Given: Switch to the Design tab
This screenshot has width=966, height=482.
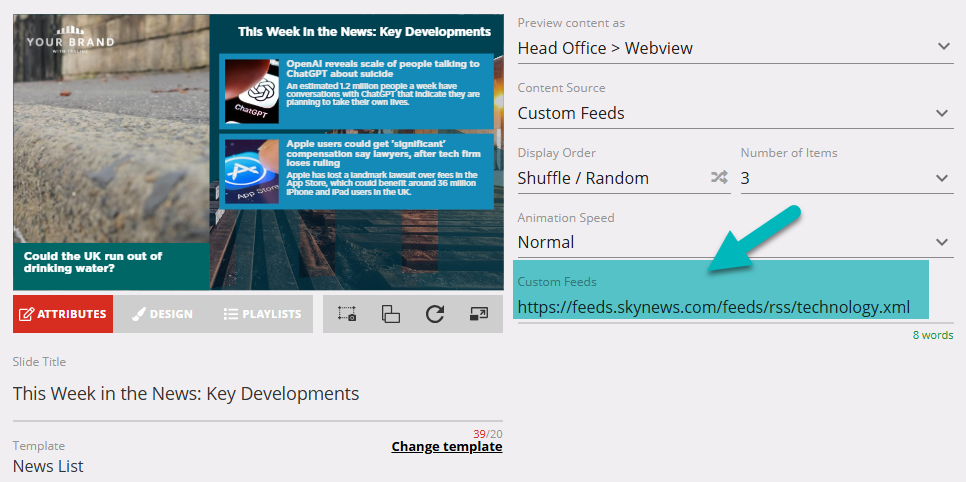Looking at the screenshot, I should [162, 314].
